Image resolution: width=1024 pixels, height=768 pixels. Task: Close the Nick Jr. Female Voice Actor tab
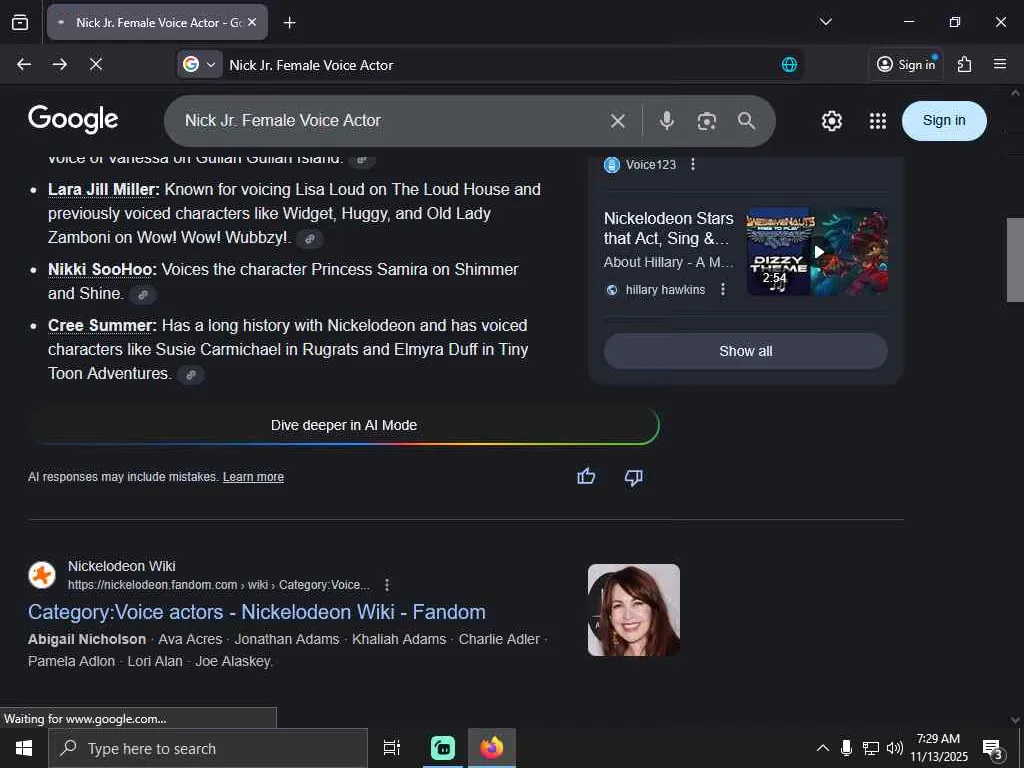pos(252,22)
